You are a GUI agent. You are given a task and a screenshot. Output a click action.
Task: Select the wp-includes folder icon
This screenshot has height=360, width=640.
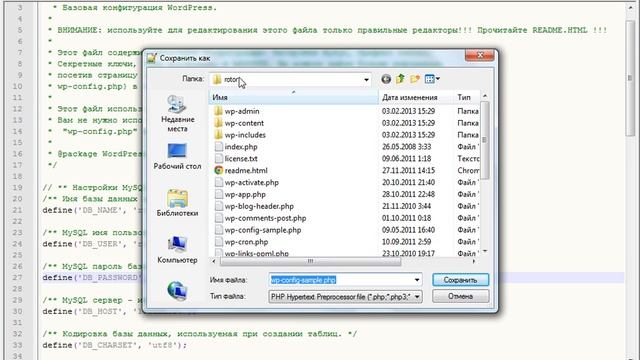(218, 135)
